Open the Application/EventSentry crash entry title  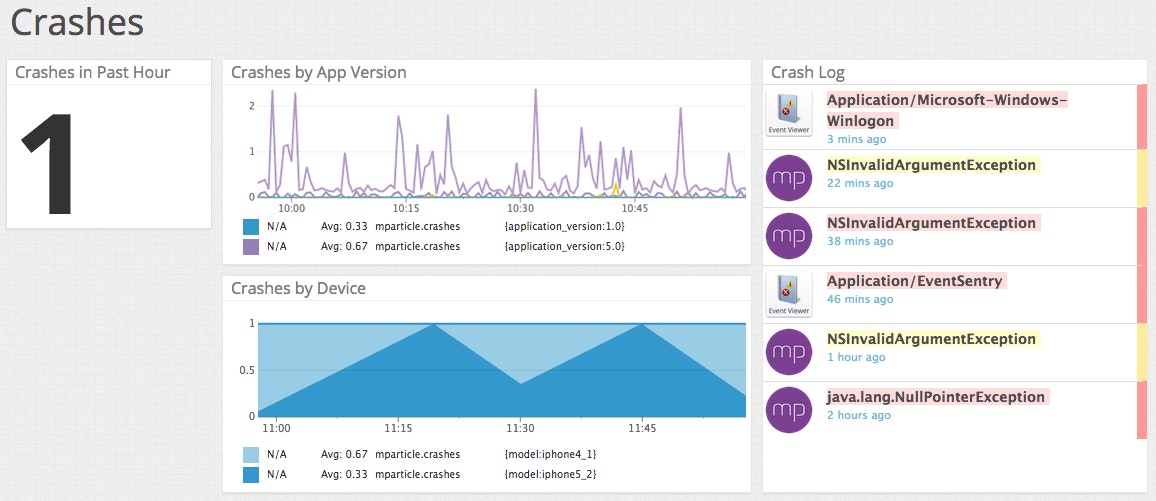pyautogui.click(x=914, y=281)
